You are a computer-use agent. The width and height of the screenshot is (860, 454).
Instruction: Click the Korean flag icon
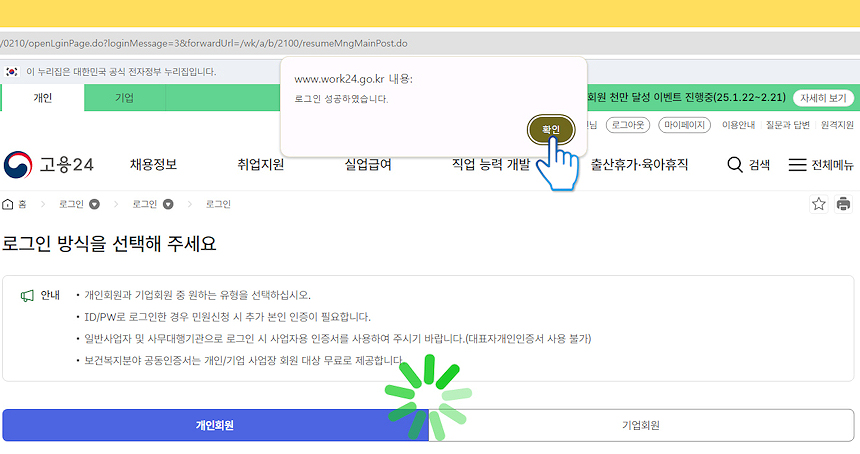[12, 72]
